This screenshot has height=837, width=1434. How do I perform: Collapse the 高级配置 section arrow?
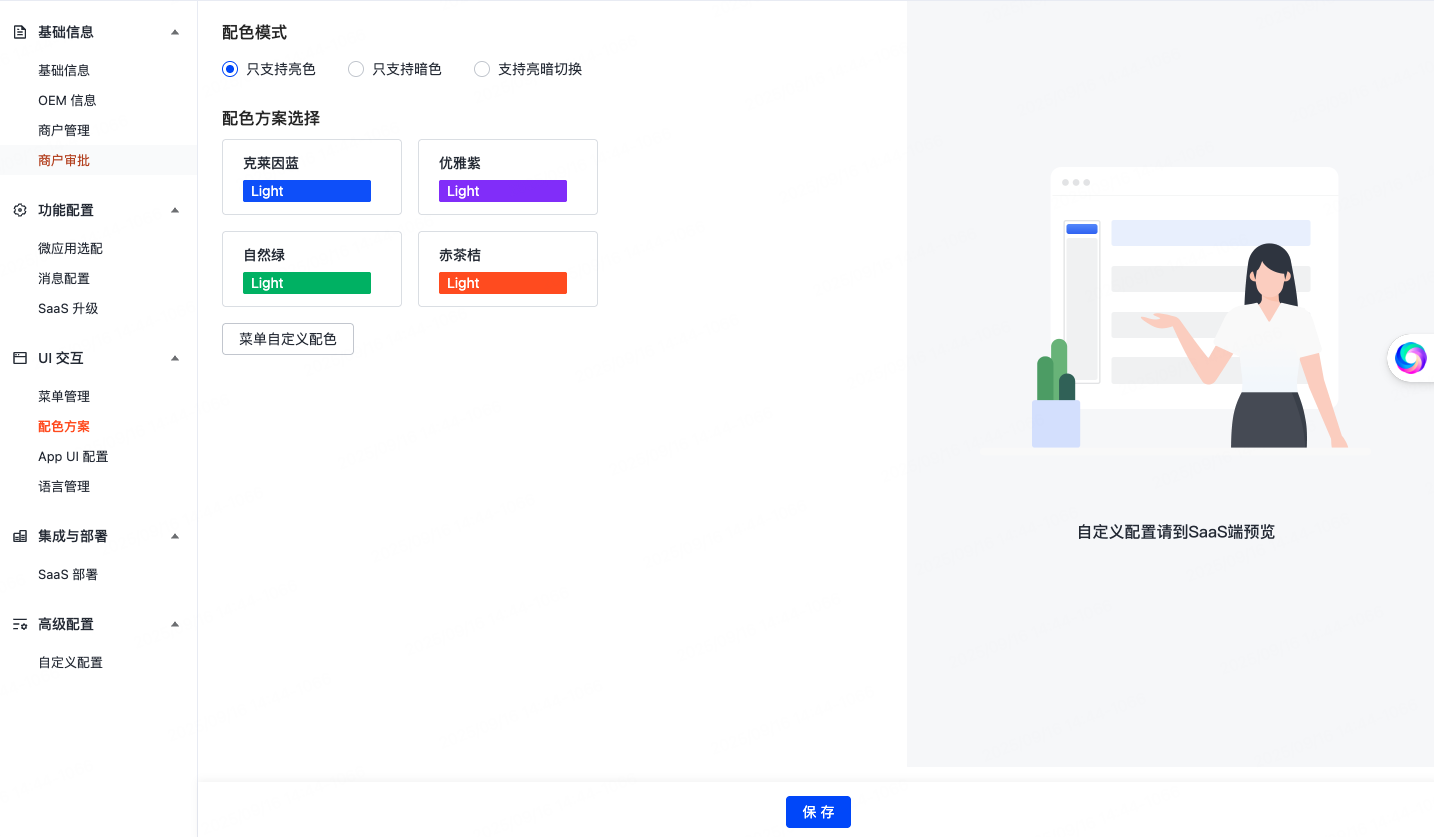175,624
